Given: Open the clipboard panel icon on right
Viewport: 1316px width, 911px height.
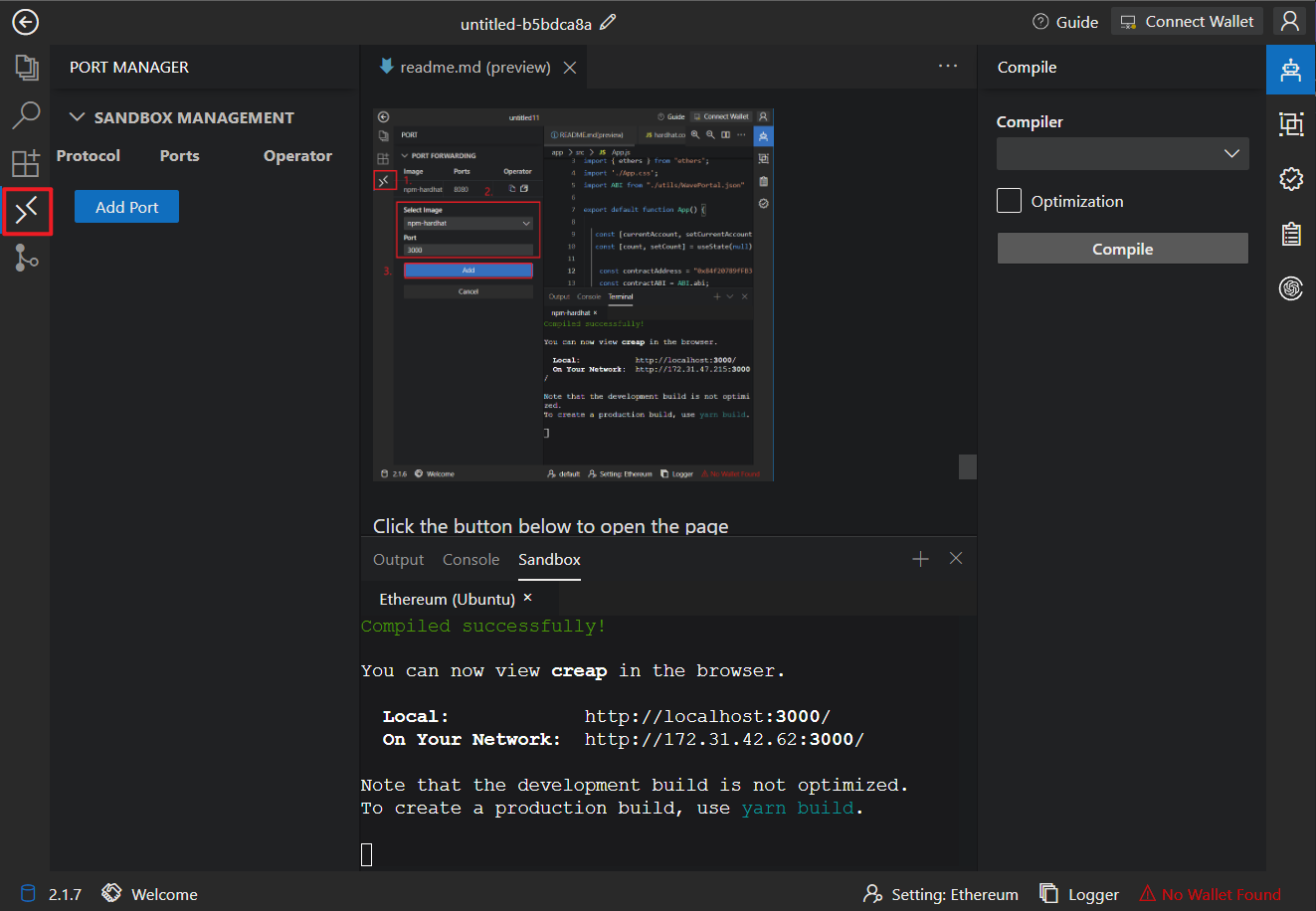Looking at the screenshot, I should point(1291,235).
